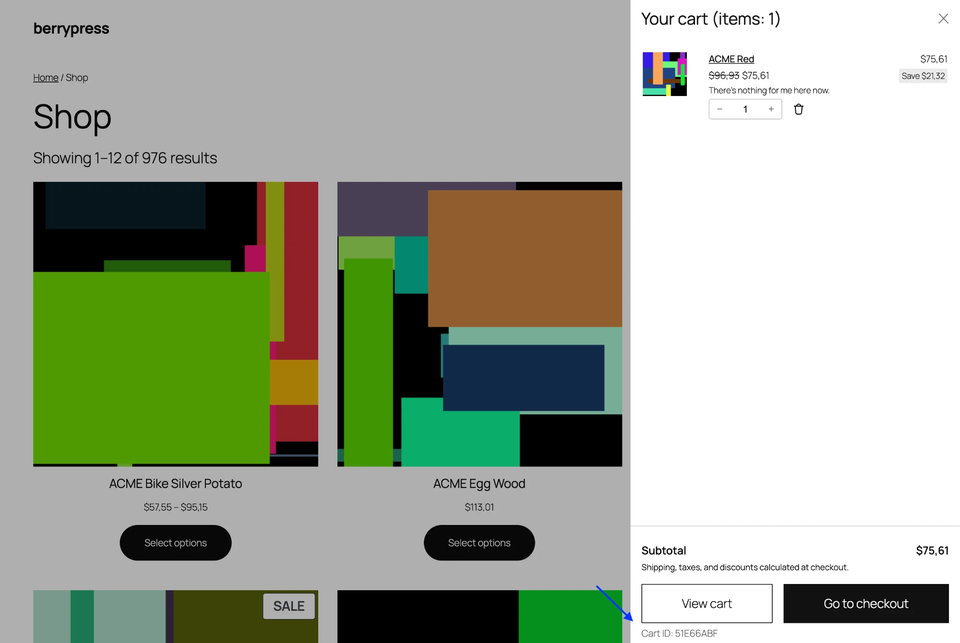Click the Subtotal $75,61 amount
Image resolution: width=960 pixels, height=643 pixels.
pos(932,551)
